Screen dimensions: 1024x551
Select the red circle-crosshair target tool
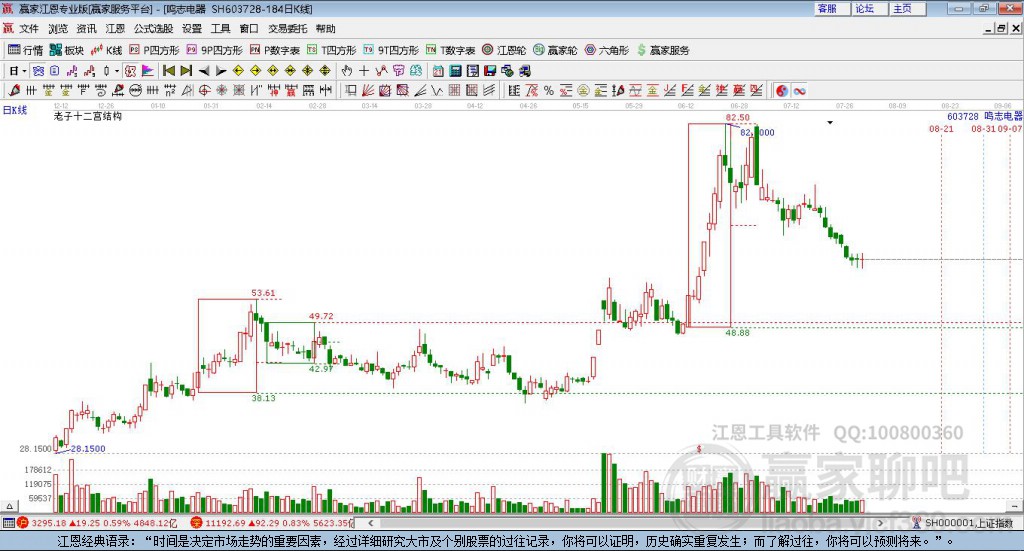204,91
